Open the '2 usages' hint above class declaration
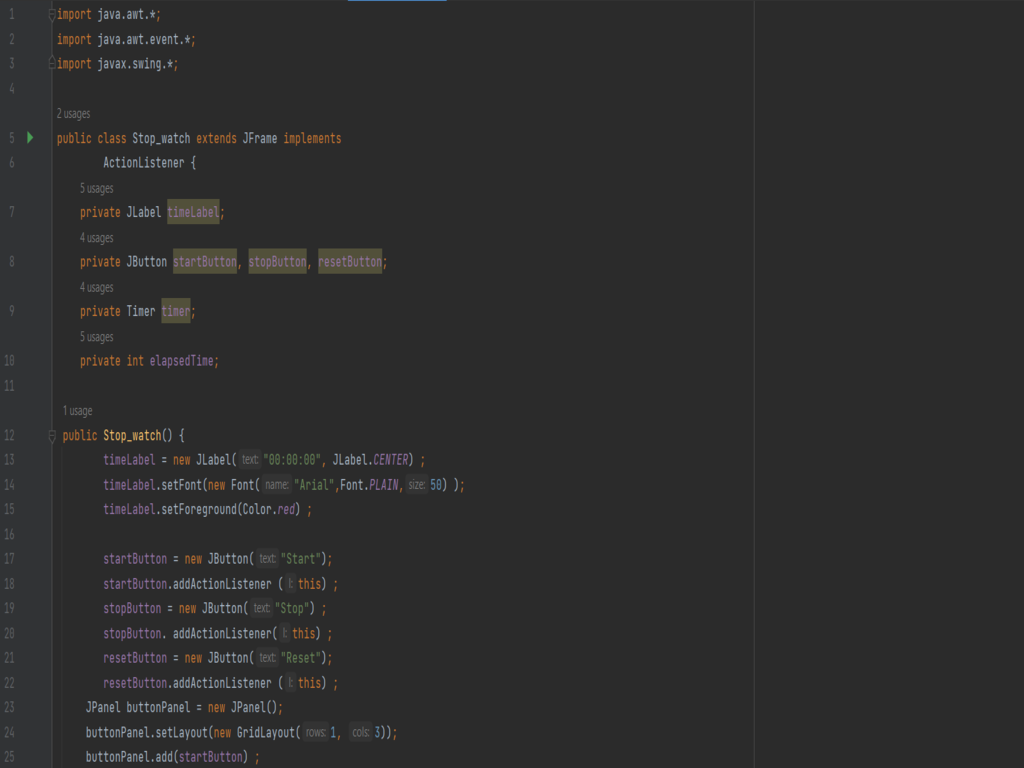1024x768 pixels. point(73,114)
